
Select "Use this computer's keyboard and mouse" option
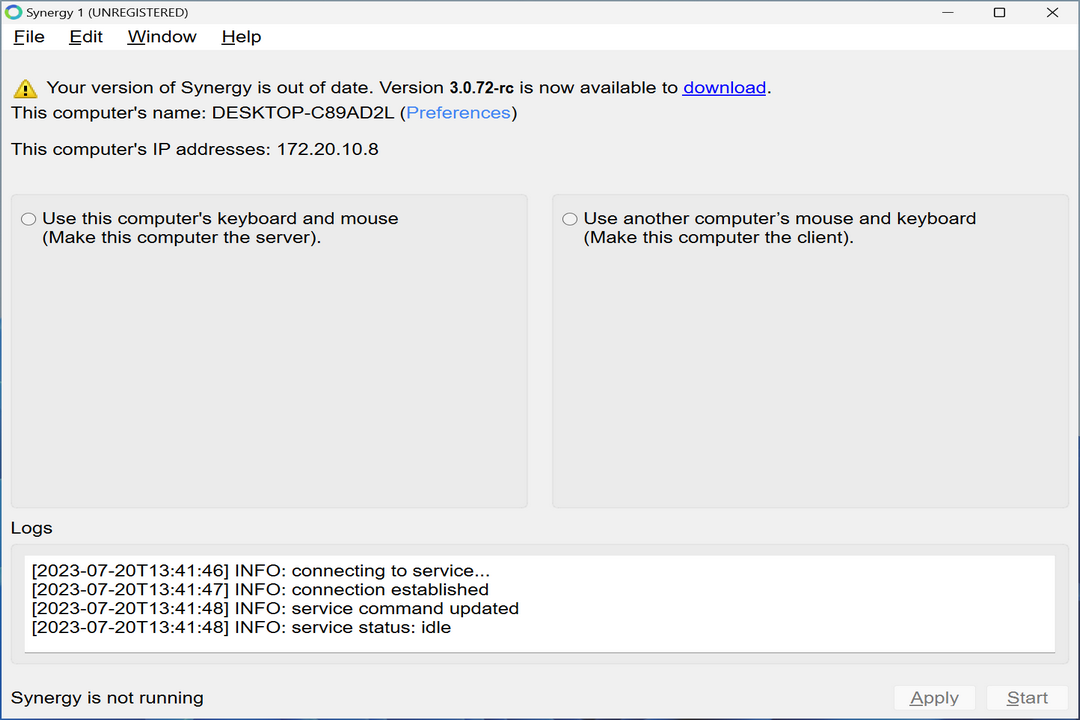click(29, 219)
